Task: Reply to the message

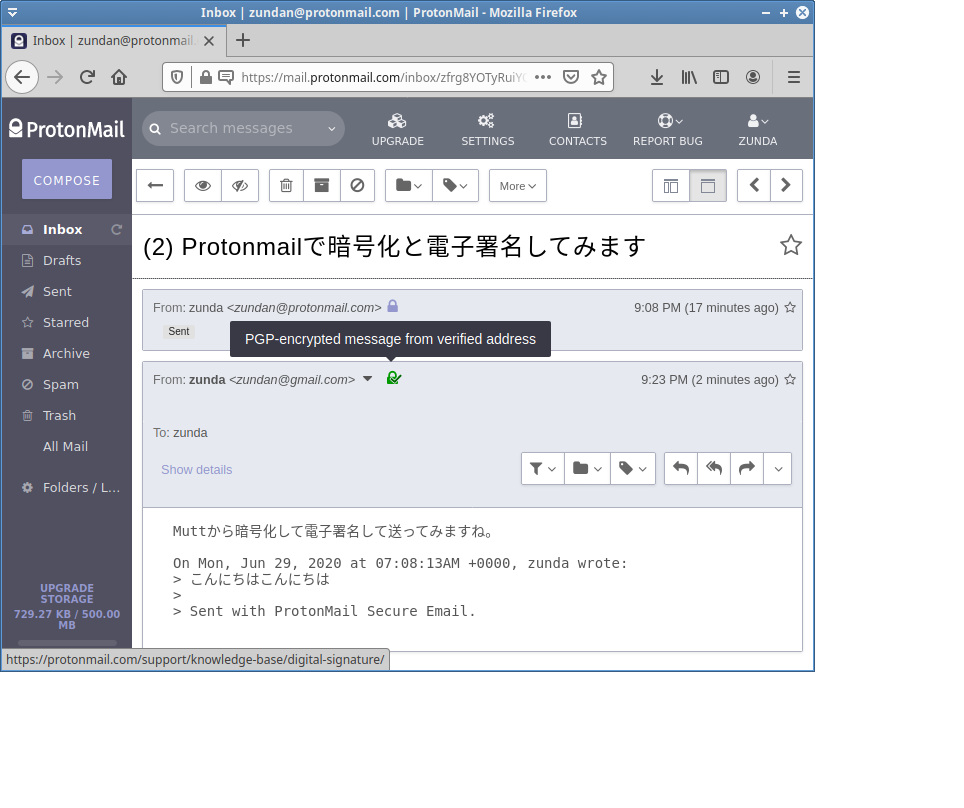Action: pos(681,469)
